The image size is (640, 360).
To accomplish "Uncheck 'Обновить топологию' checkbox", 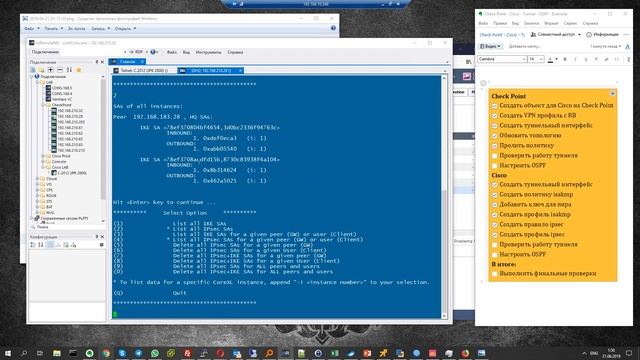I will (495, 136).
